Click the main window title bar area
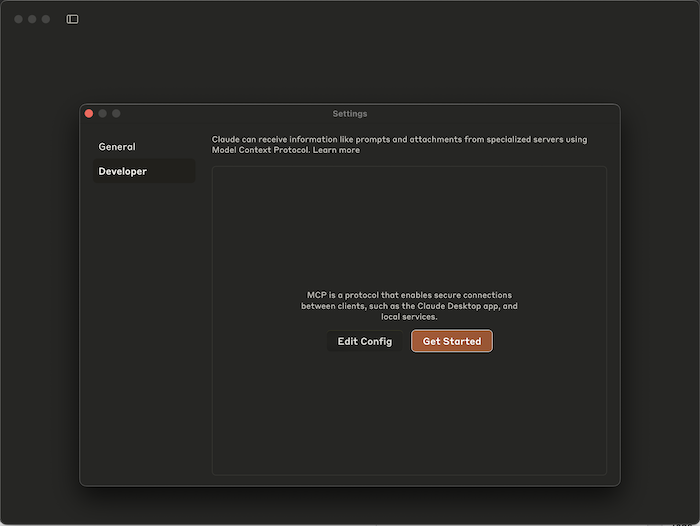700x526 pixels. coord(350,19)
